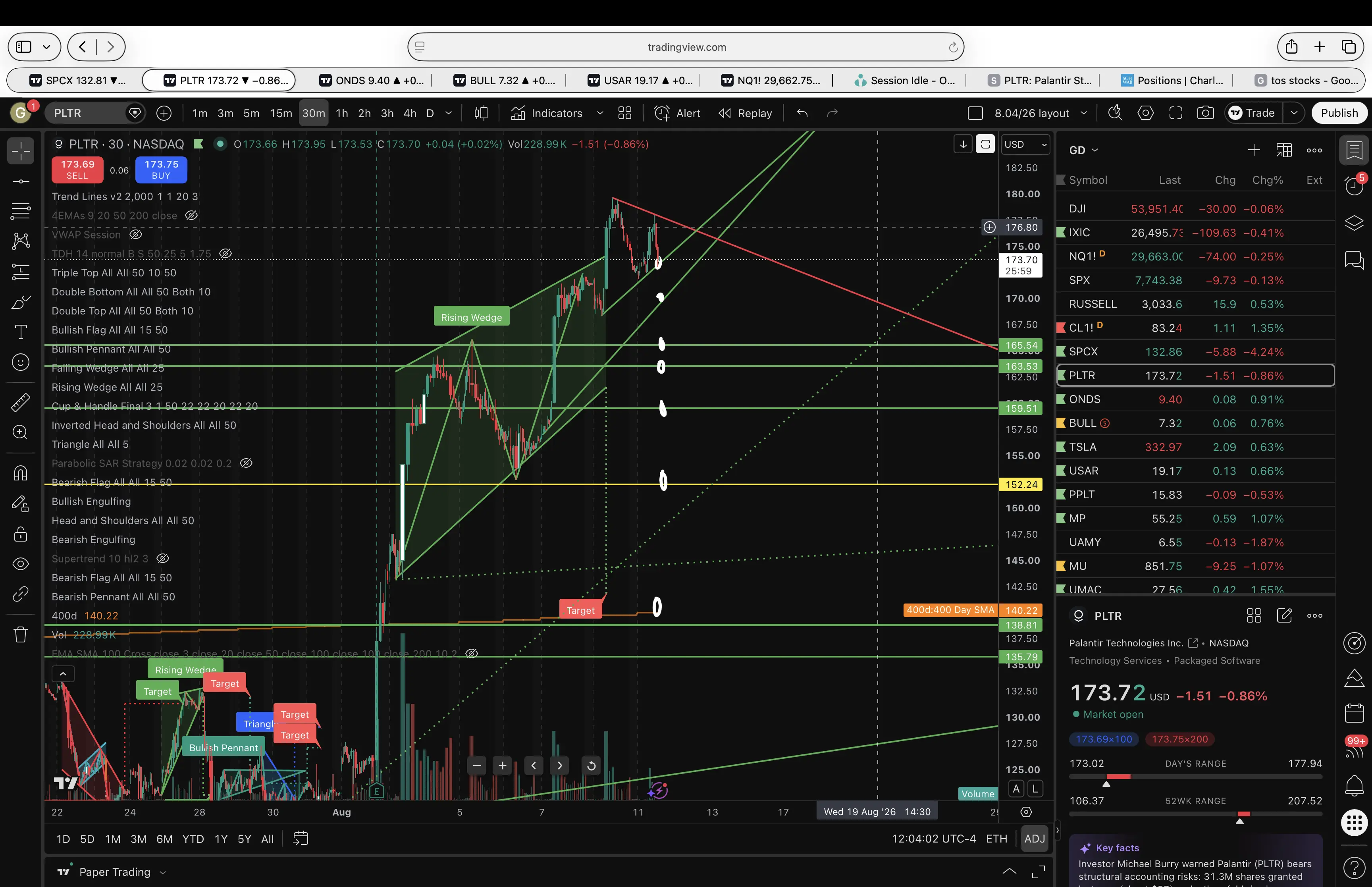This screenshot has height=887, width=1372.
Task: Open the Trade button dropdown arrow
Action: [x=1294, y=114]
